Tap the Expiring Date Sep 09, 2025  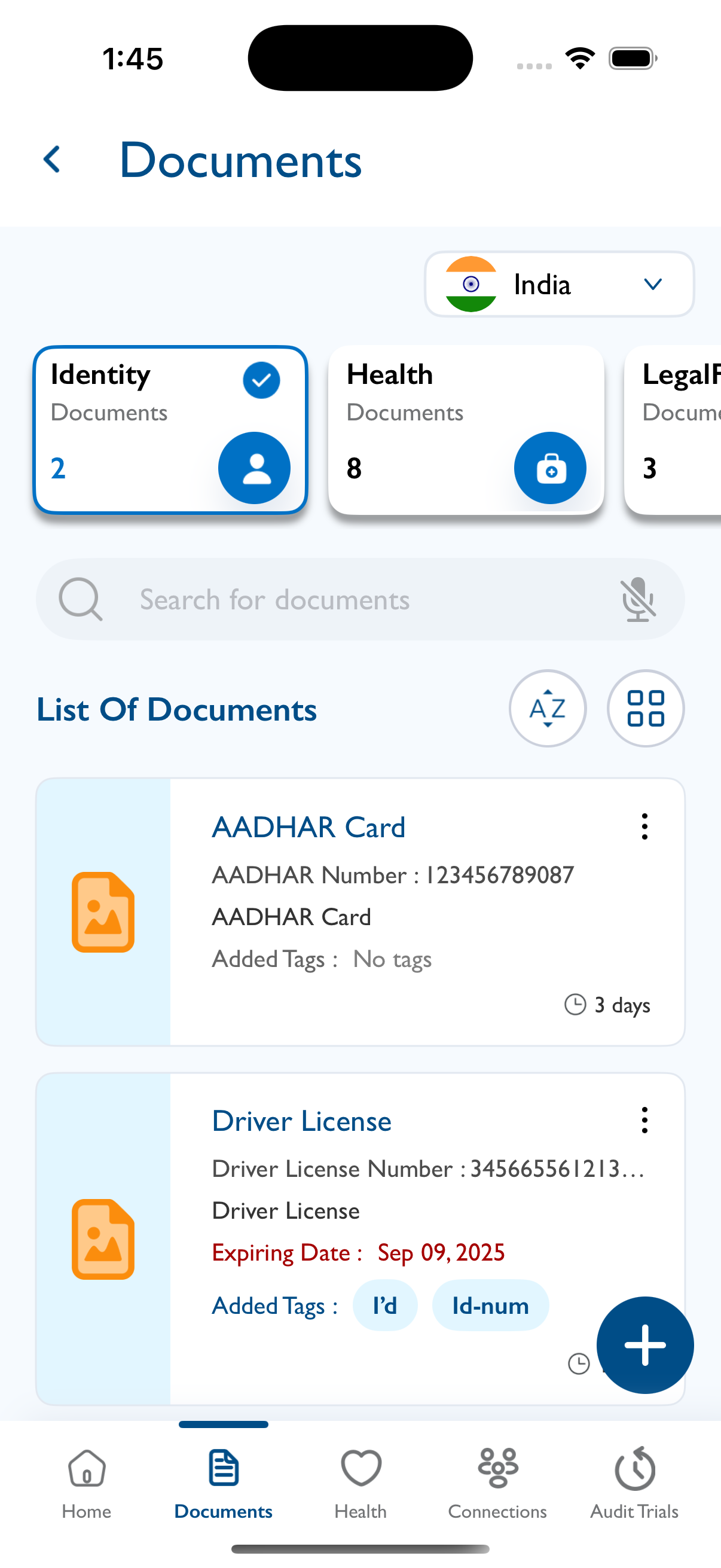tap(358, 1253)
